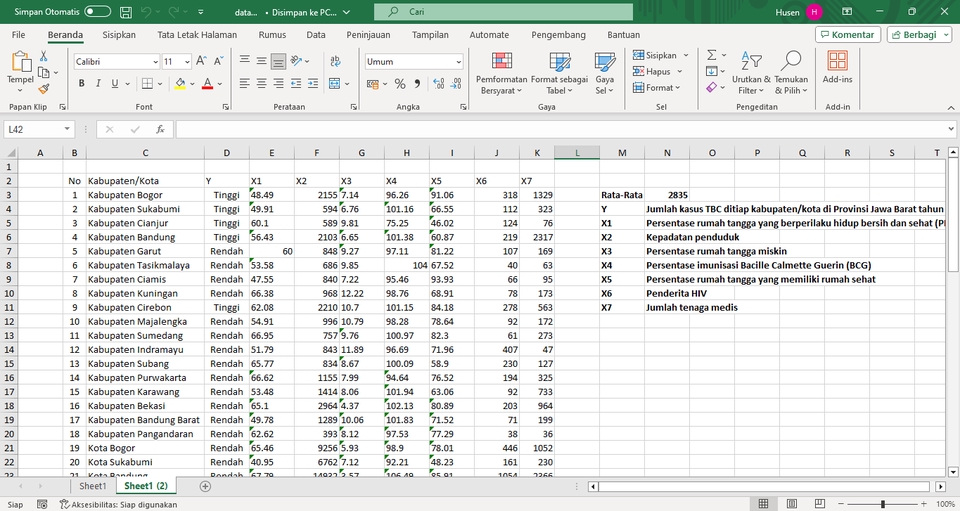Click the Komentar button

pos(848,35)
